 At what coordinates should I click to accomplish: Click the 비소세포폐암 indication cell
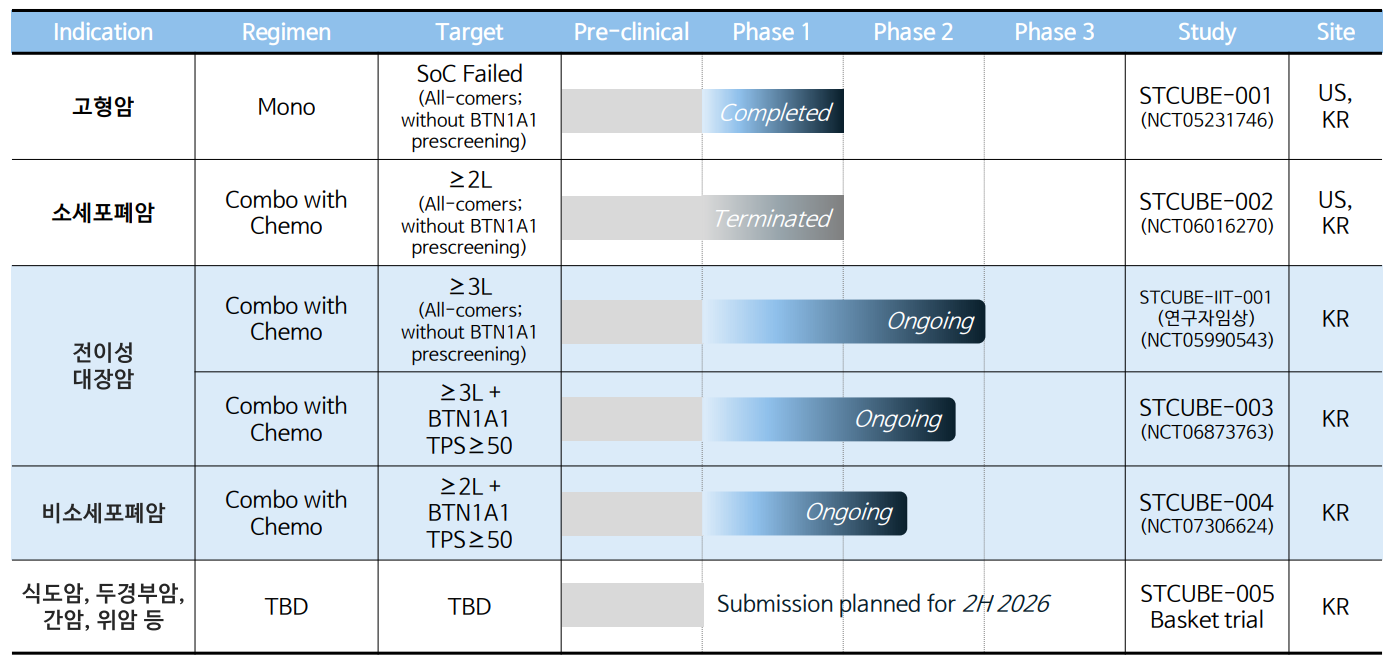pyautogui.click(x=103, y=513)
